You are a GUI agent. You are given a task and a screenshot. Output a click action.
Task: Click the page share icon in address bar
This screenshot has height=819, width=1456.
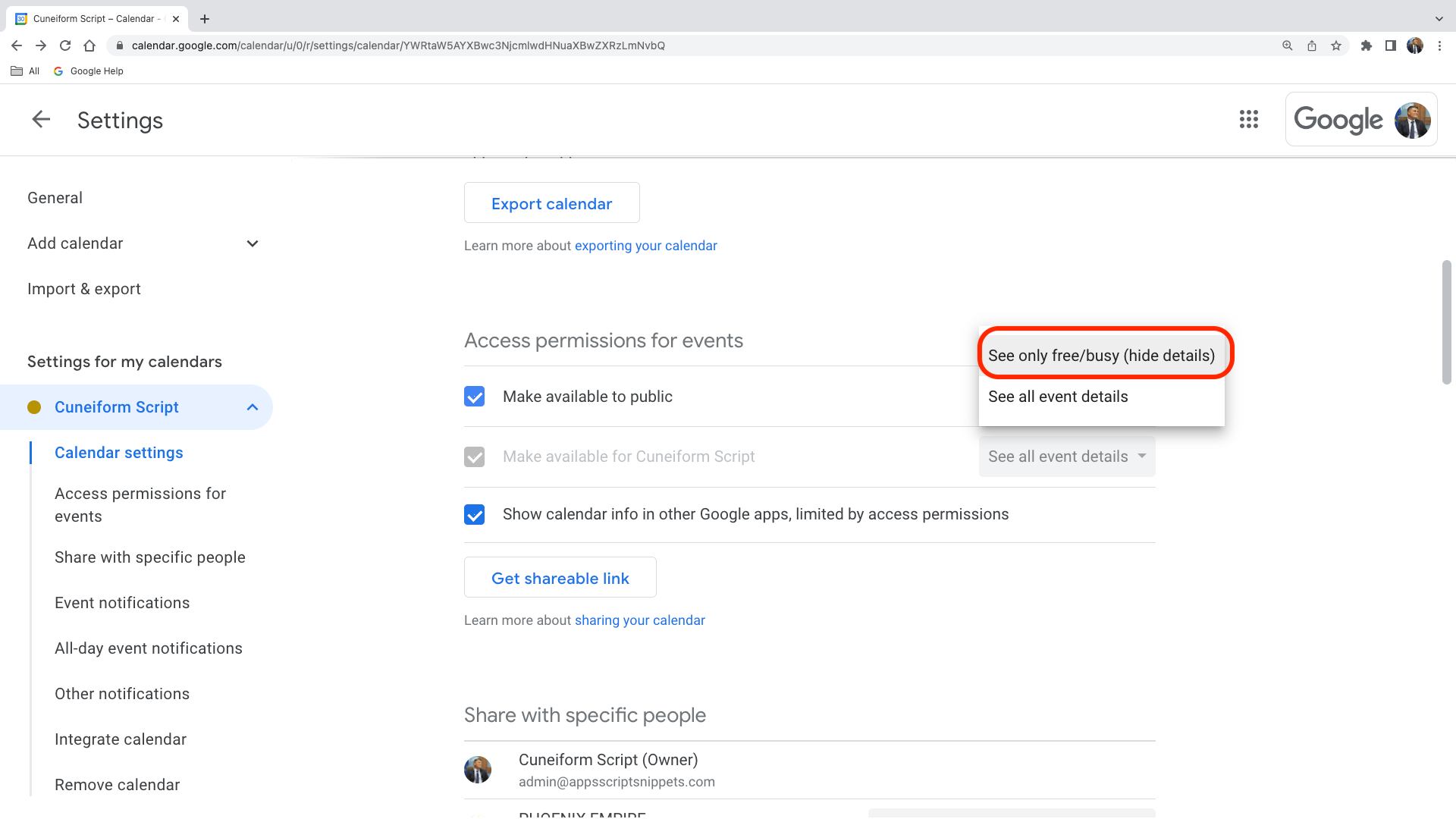[1312, 45]
